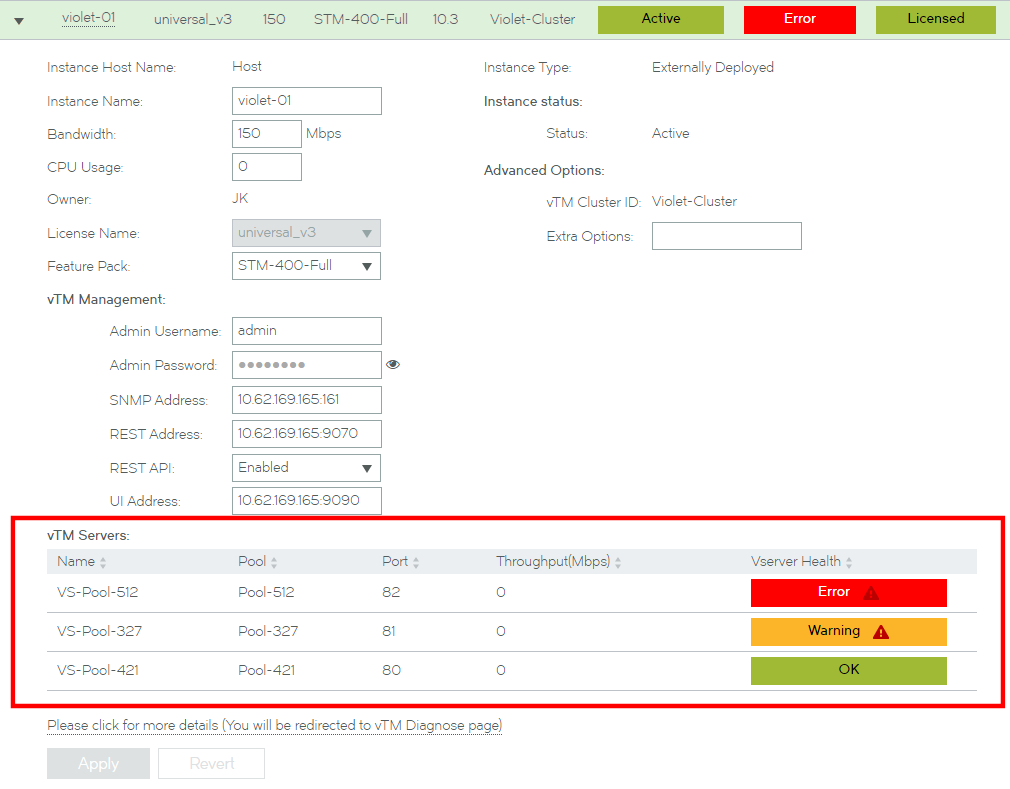Viewport: 1010px width, 789px height.
Task: Show the admin password with eye icon
Action: pos(393,365)
